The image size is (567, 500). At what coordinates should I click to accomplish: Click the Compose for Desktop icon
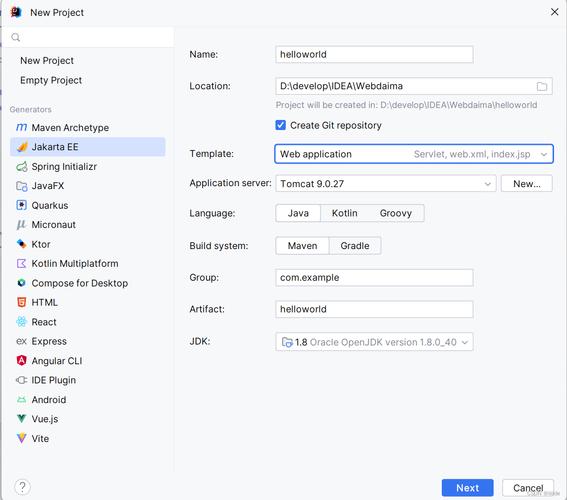(22, 283)
